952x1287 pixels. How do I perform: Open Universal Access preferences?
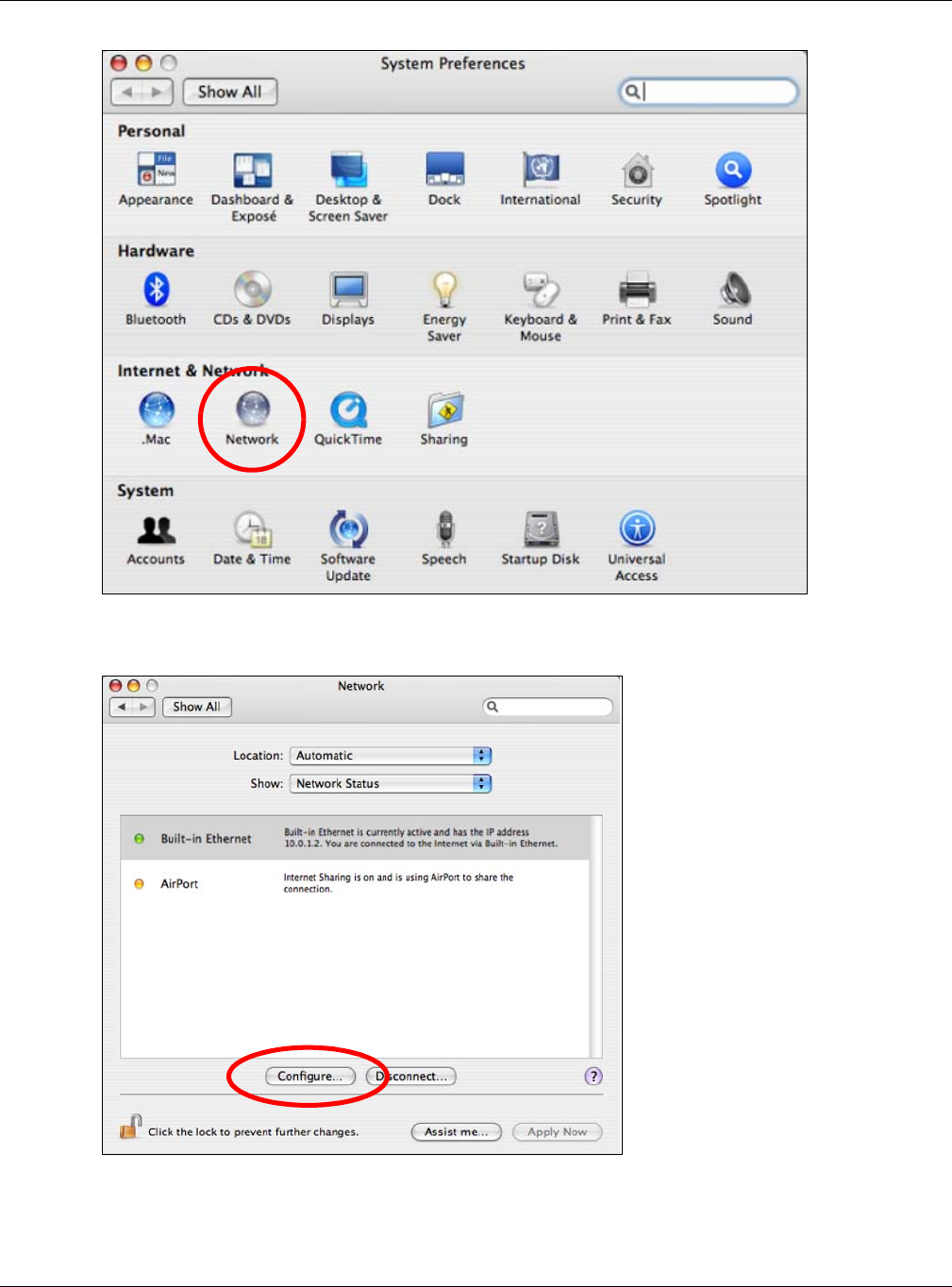[637, 546]
